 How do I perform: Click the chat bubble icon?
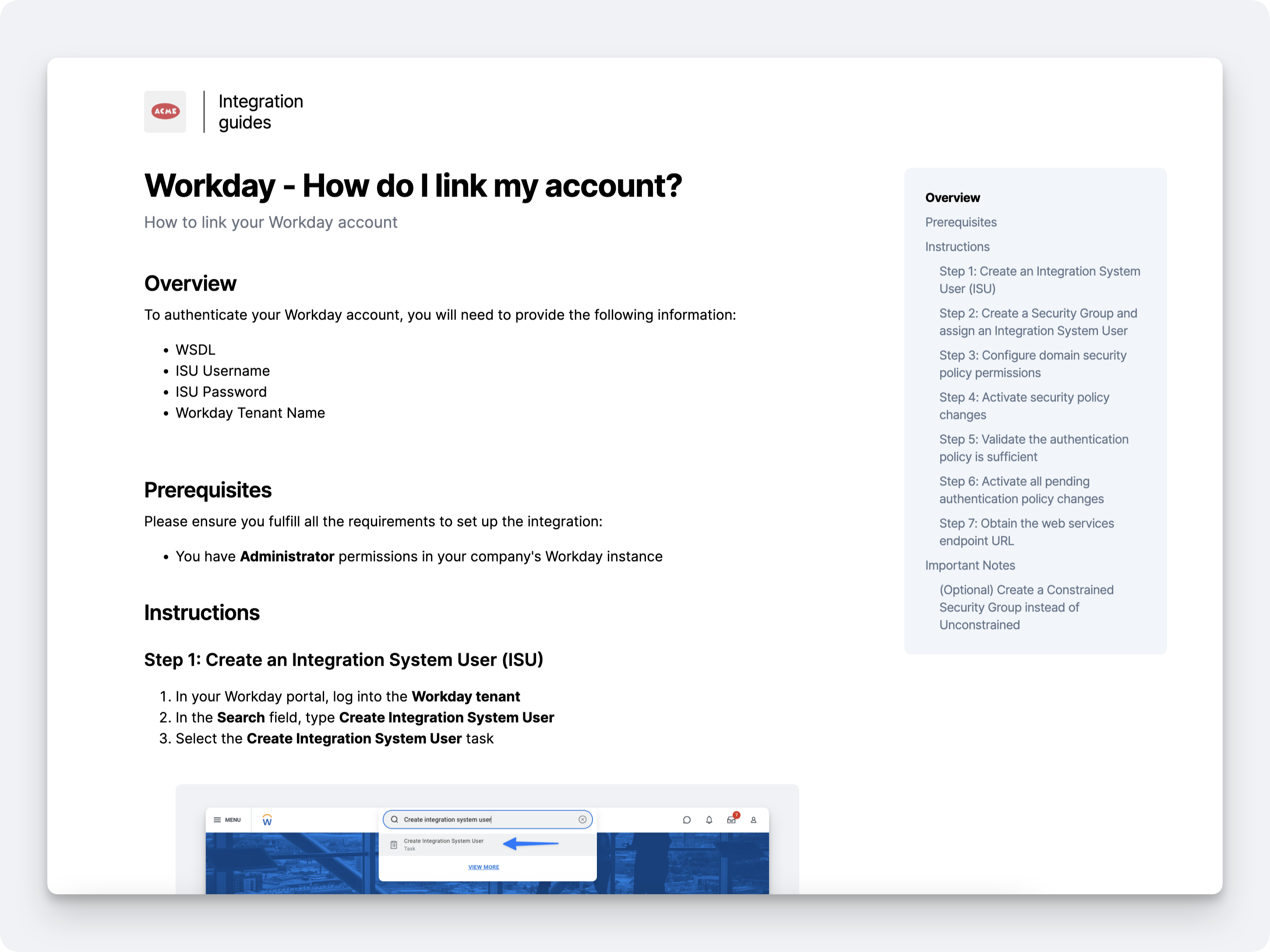687,820
